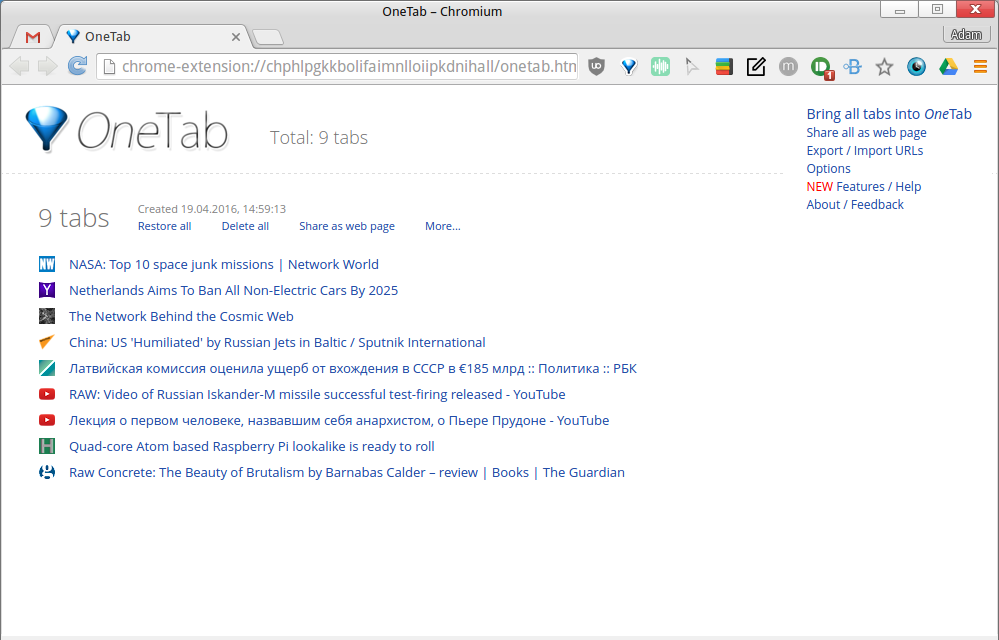Click Share as web page for this group

[x=347, y=226]
